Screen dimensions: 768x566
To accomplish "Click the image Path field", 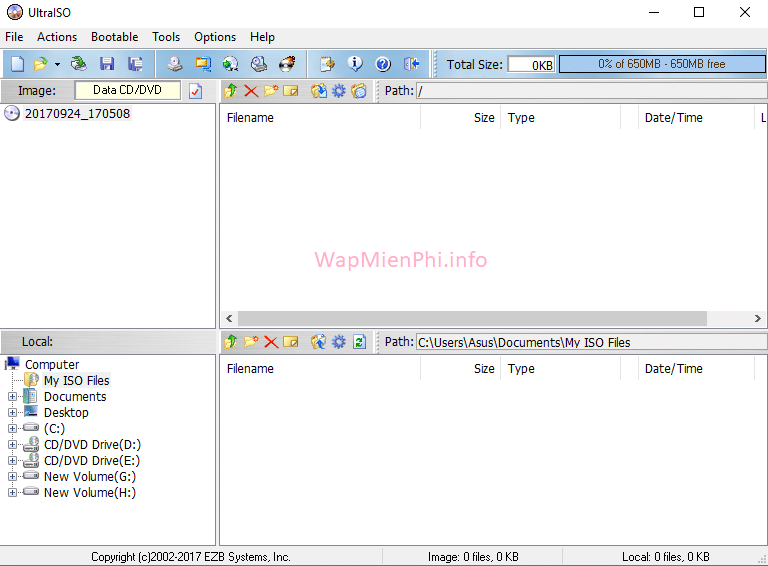I will [x=592, y=91].
